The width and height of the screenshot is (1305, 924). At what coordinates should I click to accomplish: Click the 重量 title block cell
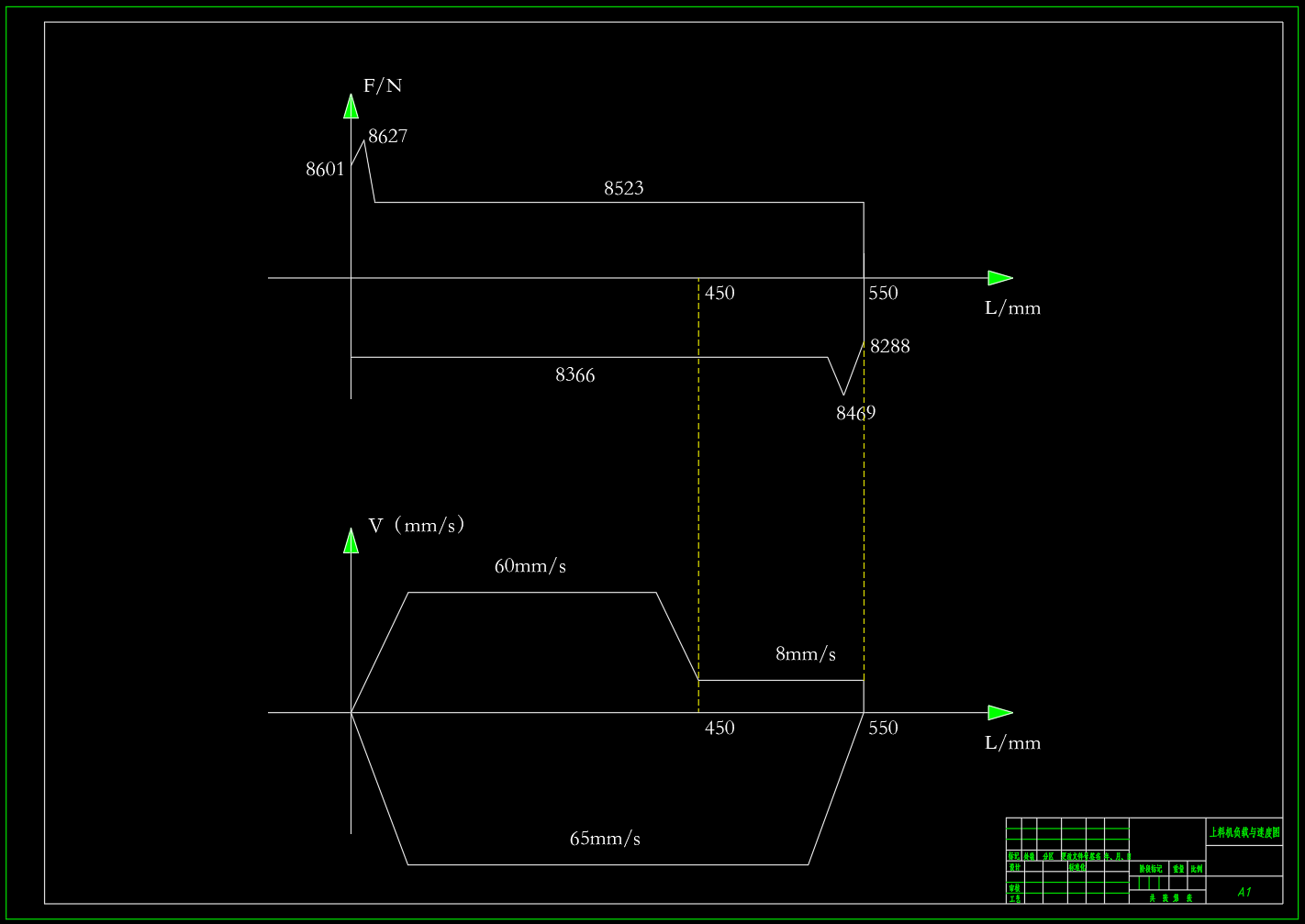(1178, 868)
